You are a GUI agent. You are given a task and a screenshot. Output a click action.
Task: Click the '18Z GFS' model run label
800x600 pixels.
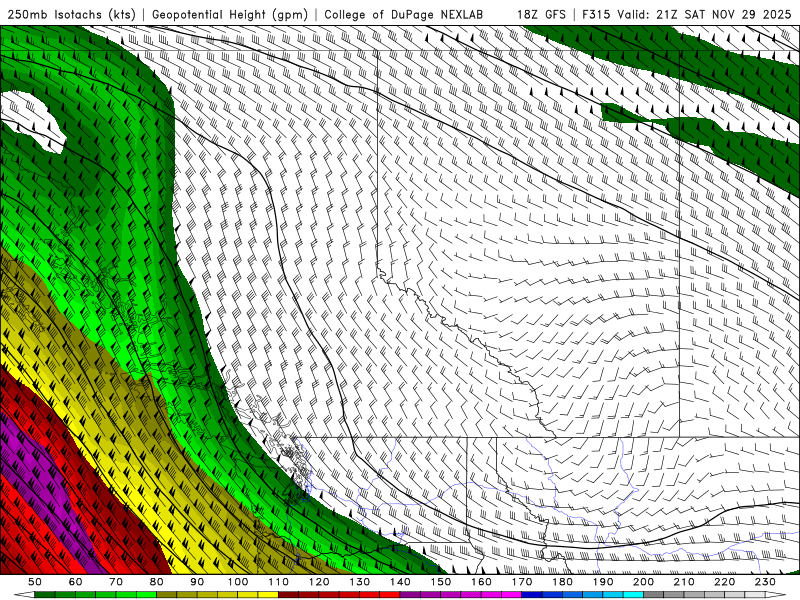(x=541, y=14)
